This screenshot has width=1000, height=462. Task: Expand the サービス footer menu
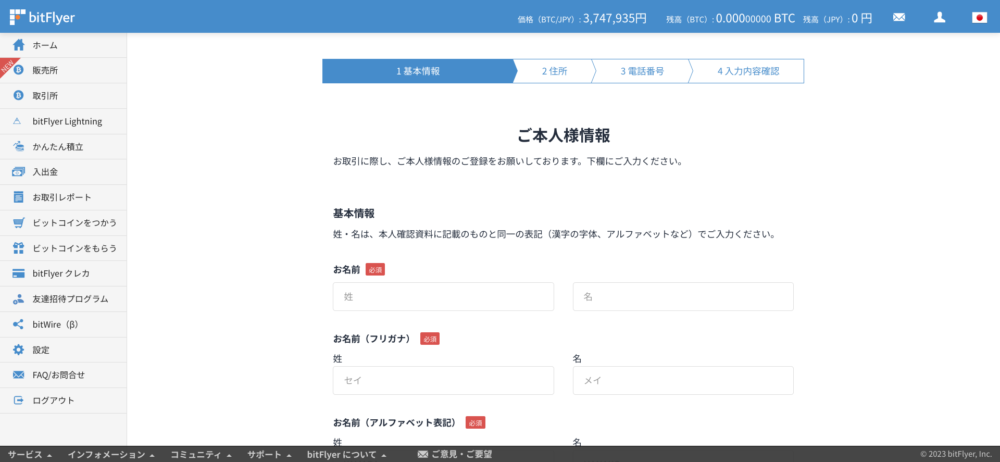(29, 454)
